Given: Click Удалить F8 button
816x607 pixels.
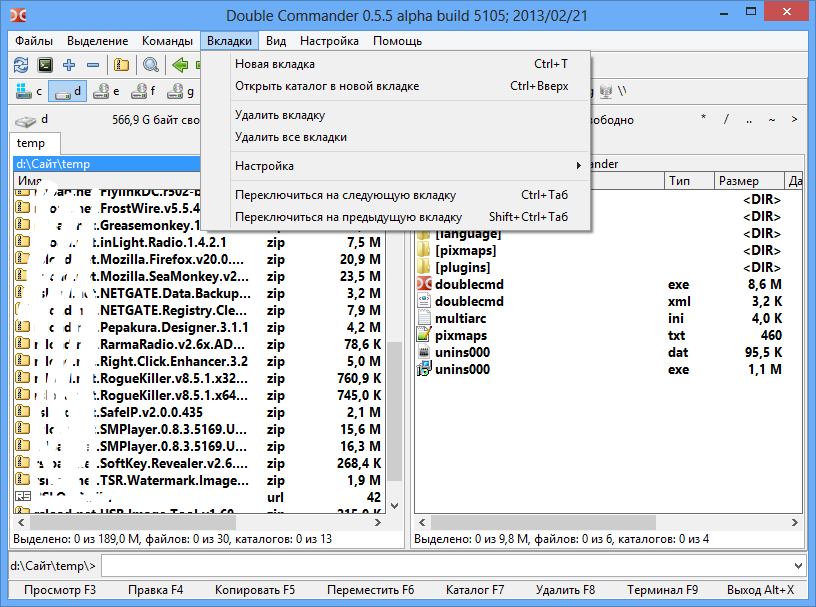Looking at the screenshot, I should tap(565, 590).
